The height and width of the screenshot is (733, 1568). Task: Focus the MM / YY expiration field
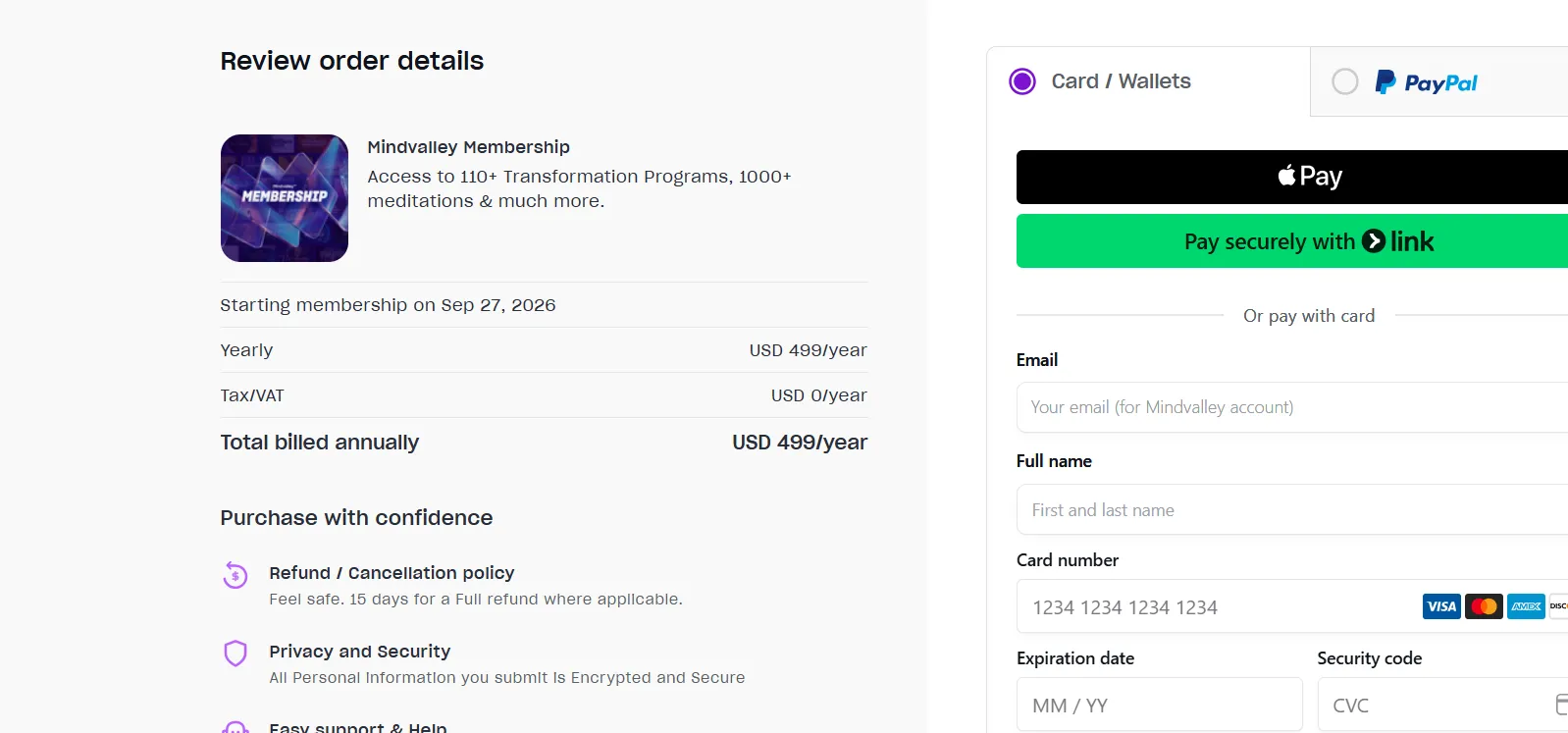pyautogui.click(x=1160, y=705)
